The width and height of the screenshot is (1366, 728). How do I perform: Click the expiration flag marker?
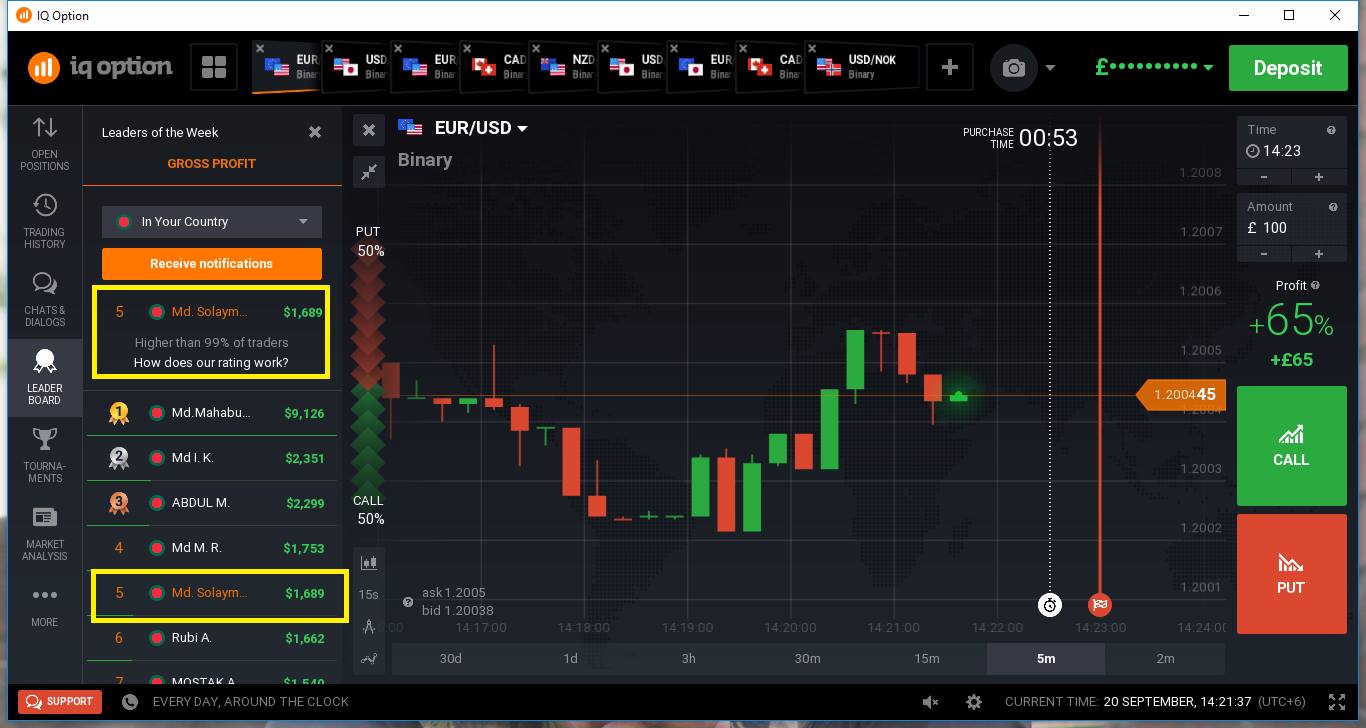(1100, 605)
